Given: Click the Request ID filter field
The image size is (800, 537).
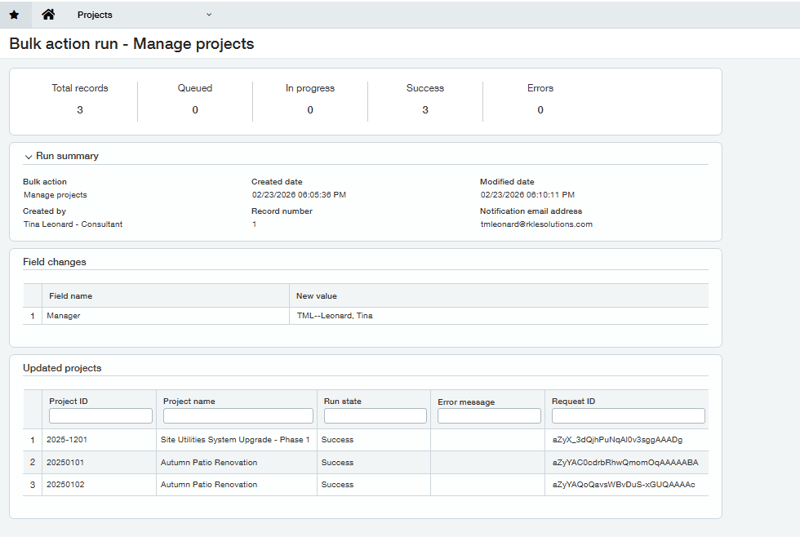Looking at the screenshot, I should tap(628, 416).
